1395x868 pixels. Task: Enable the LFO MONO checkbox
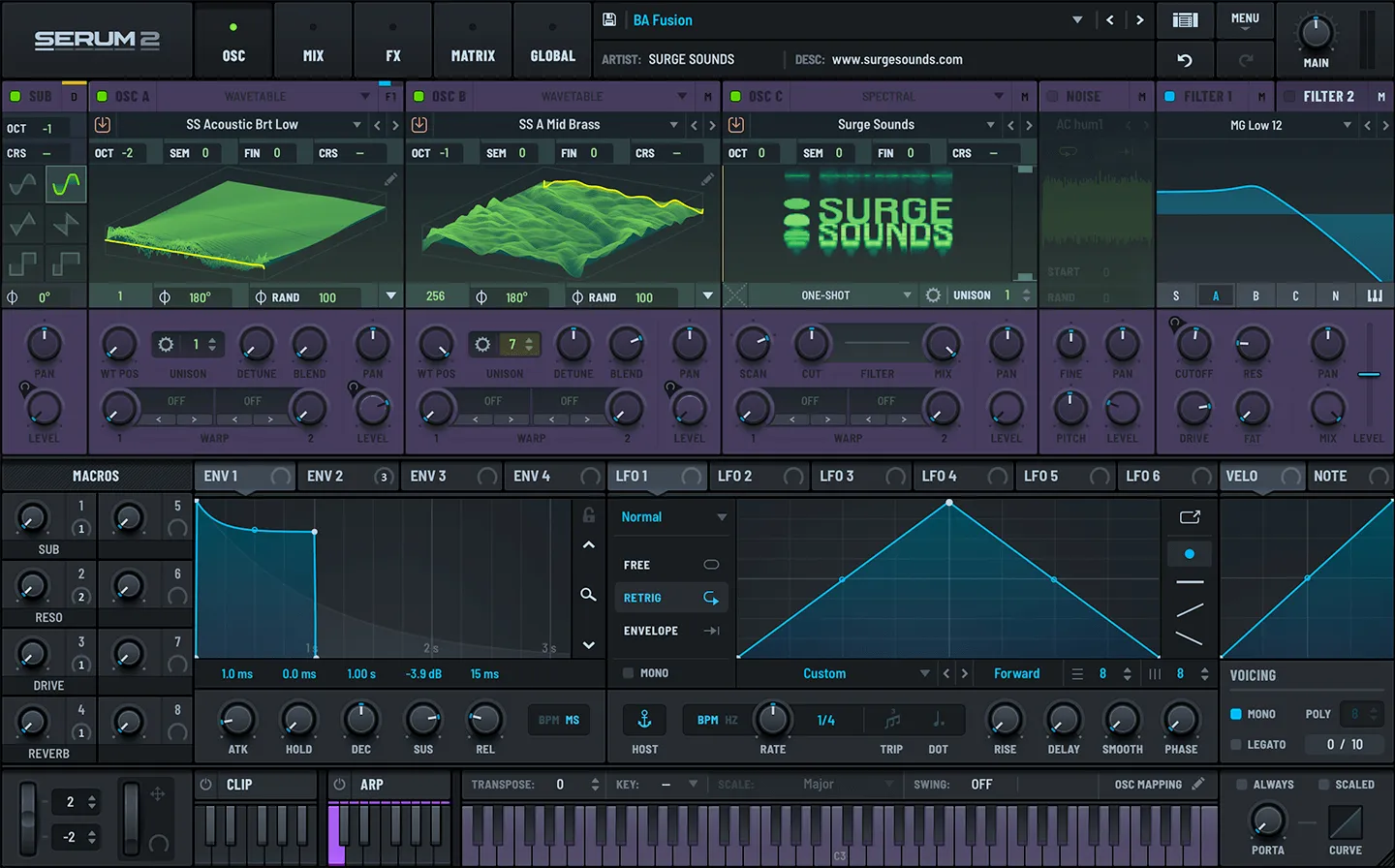628,672
